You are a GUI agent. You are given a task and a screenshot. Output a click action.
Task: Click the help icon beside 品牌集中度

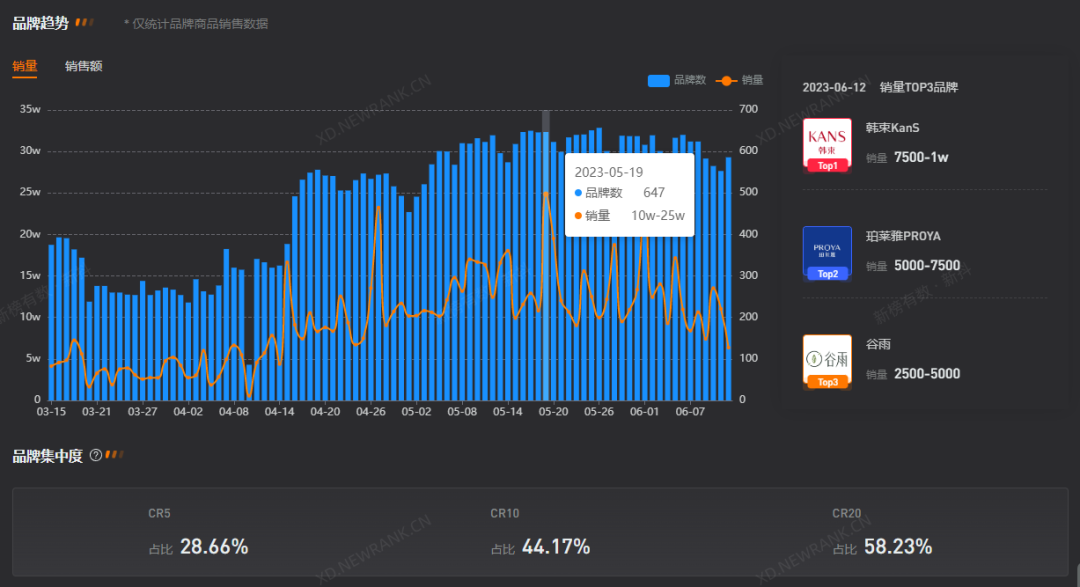tap(96, 455)
